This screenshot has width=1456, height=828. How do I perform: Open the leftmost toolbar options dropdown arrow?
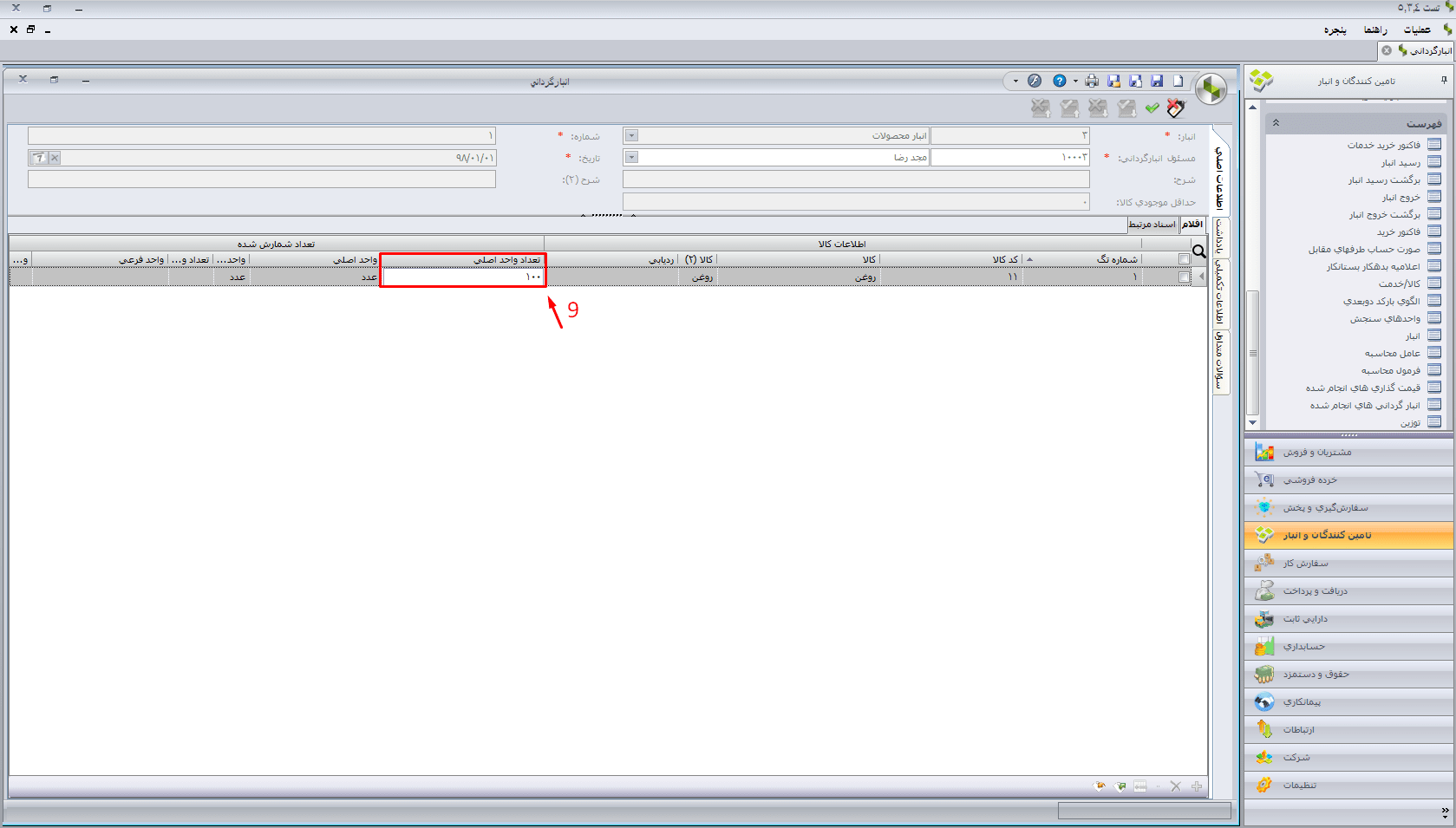(x=1015, y=81)
